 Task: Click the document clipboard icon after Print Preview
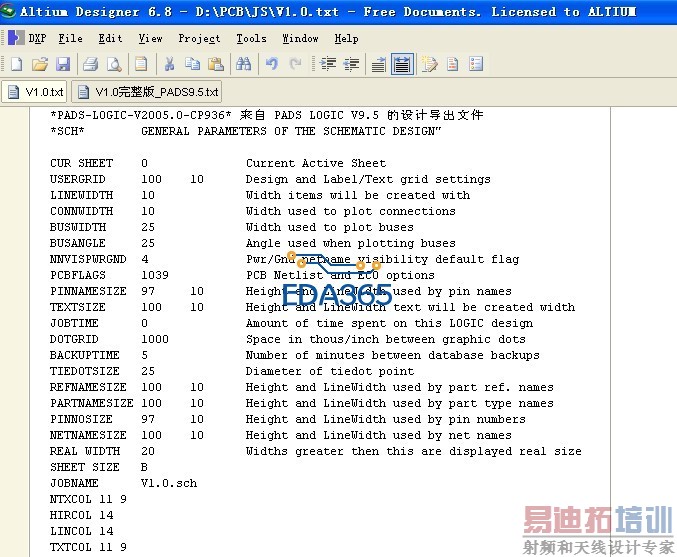point(141,64)
